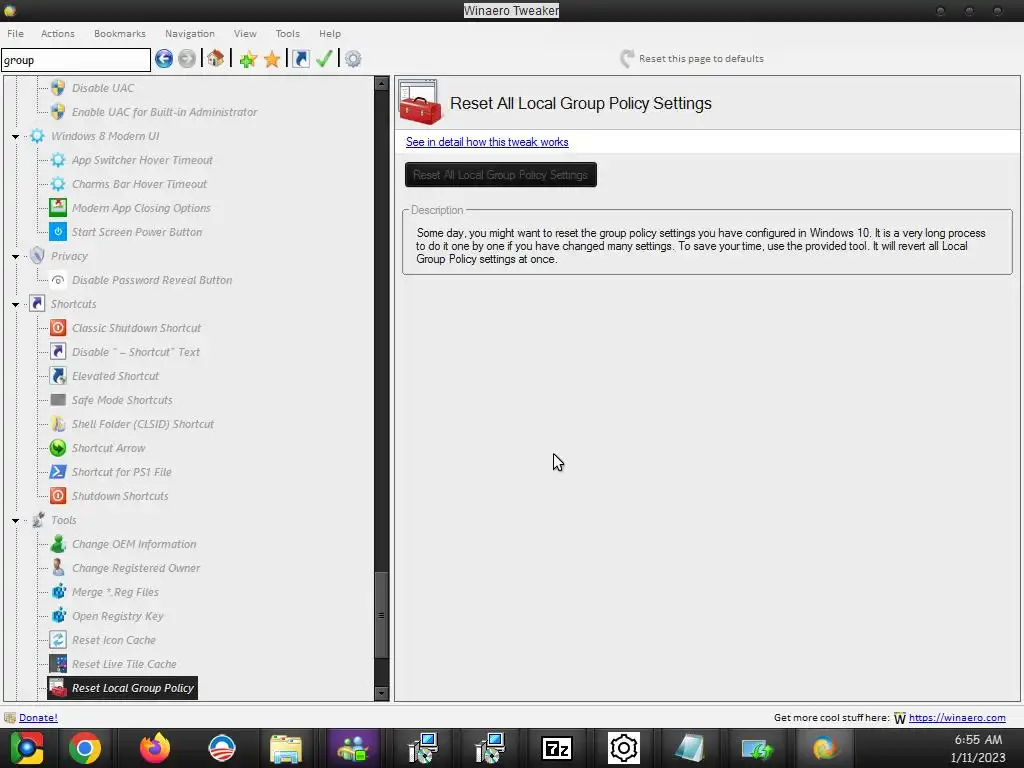The width and height of the screenshot is (1024, 768).
Task: Collapse the Privacy tree group
Action: pyautogui.click(x=16, y=257)
